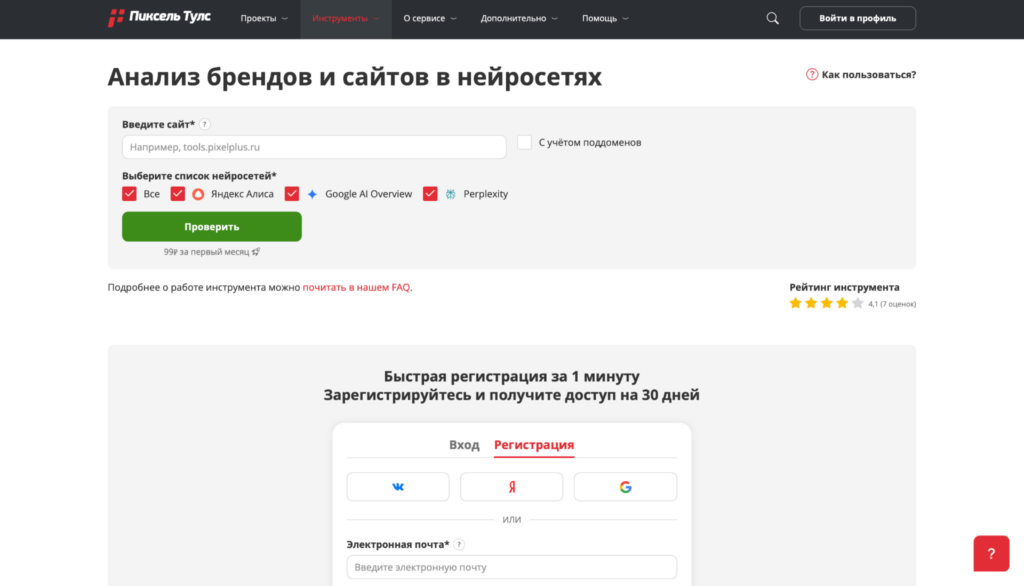Open the site search magnifier icon
This screenshot has width=1024, height=586.
(773, 18)
